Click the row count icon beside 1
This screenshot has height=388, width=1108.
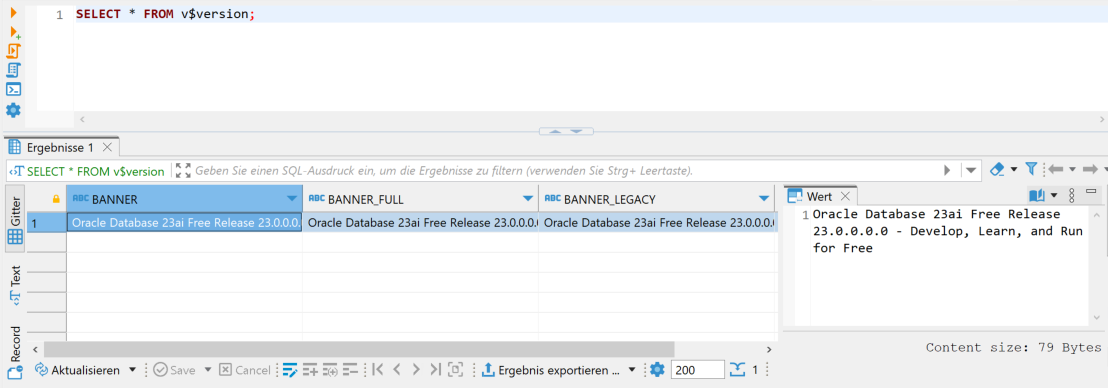738,369
